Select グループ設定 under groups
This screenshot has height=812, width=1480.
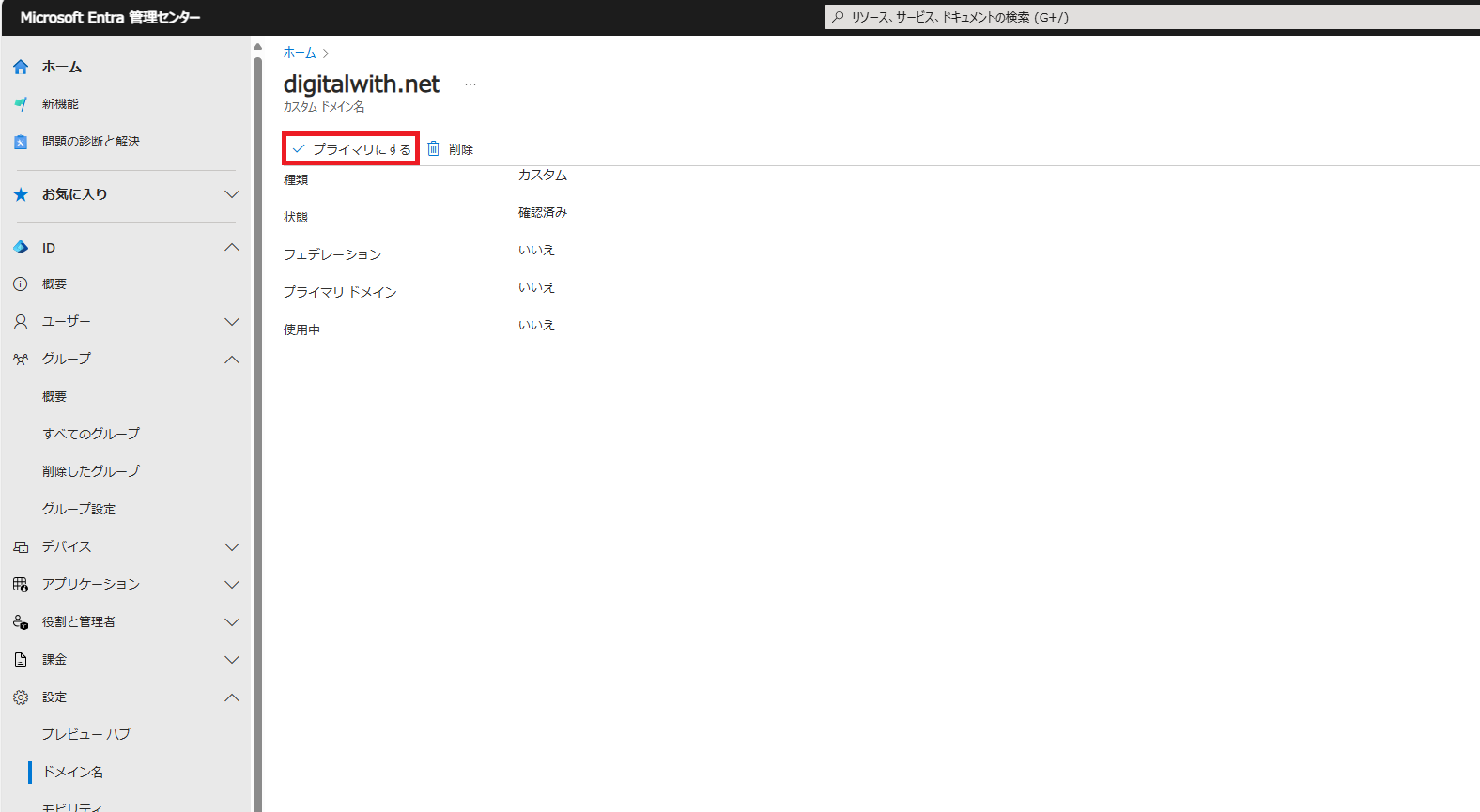[x=79, y=509]
